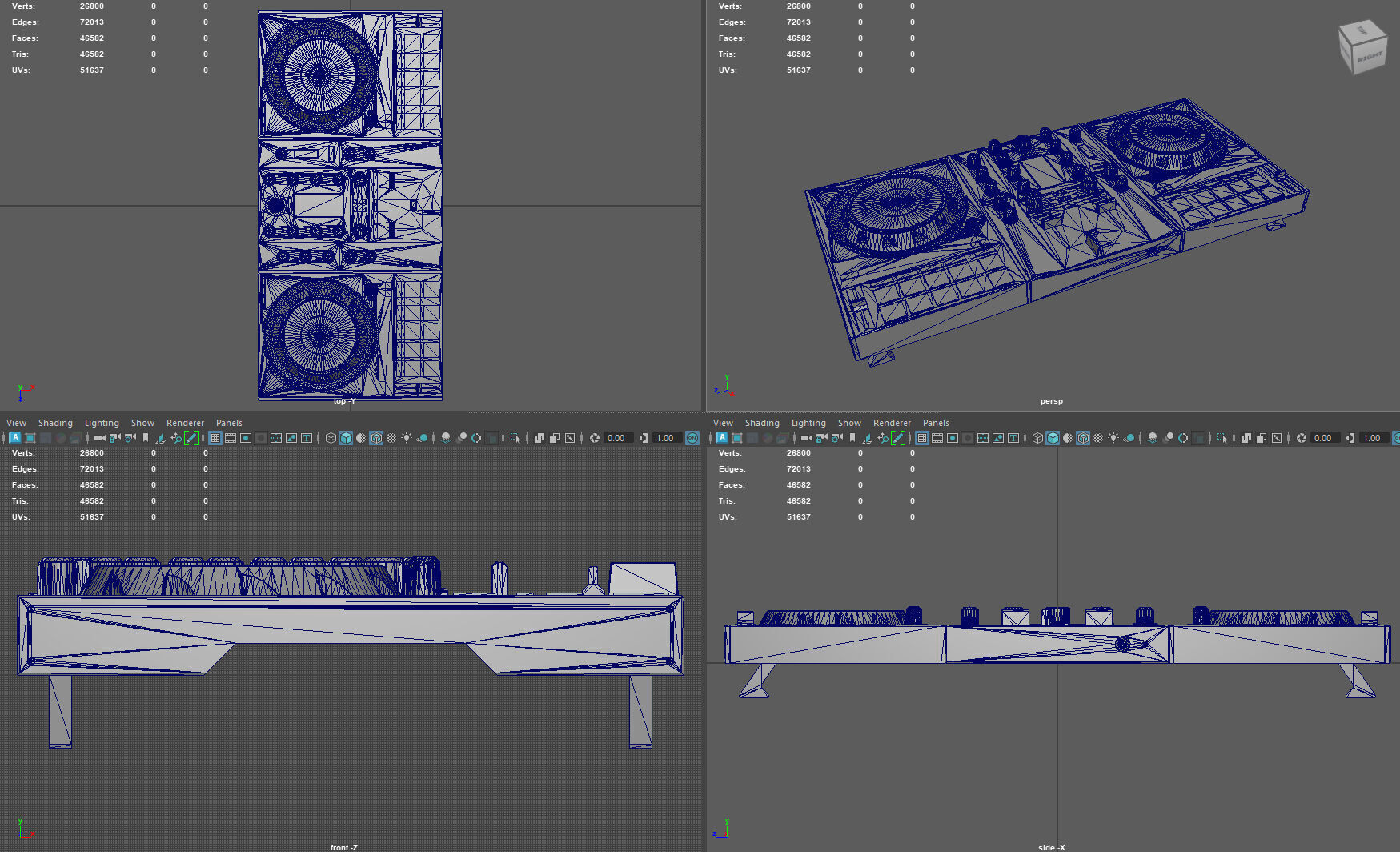Toggle Grid display in side viewport toolbar

point(922,438)
